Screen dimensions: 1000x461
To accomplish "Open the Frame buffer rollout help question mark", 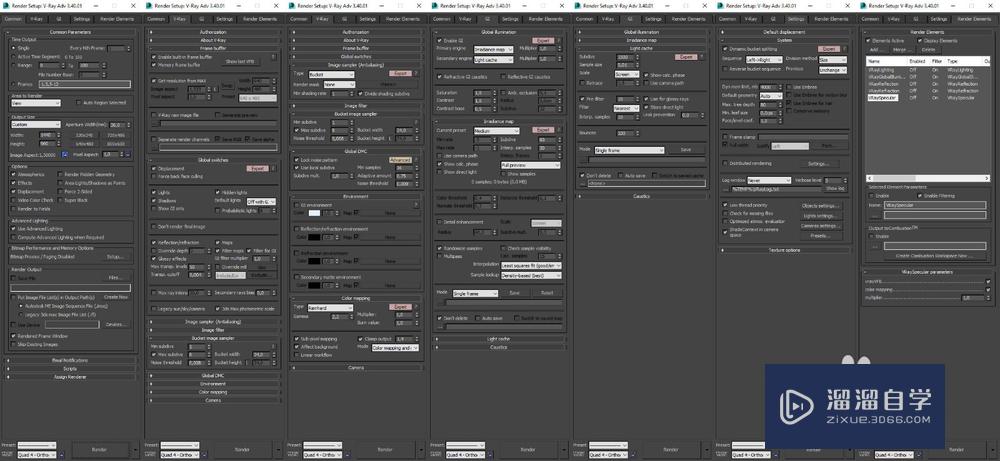I will point(274,57).
